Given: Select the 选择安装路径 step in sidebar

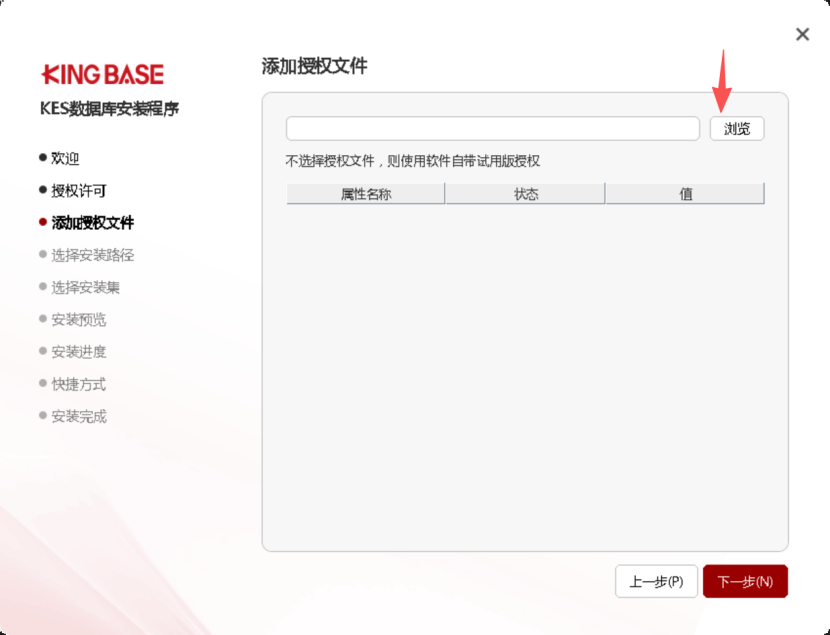Looking at the screenshot, I should click(x=92, y=255).
